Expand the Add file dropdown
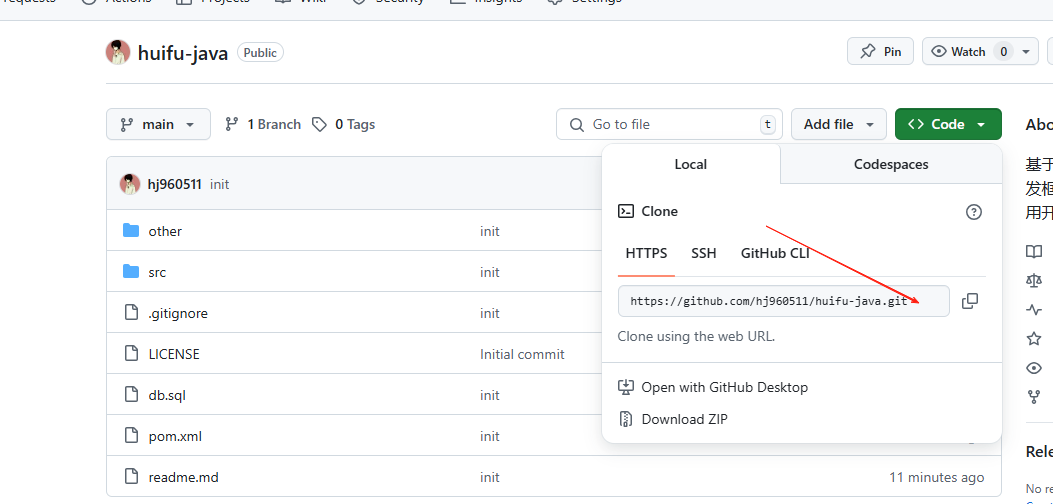The image size is (1053, 504). point(839,124)
